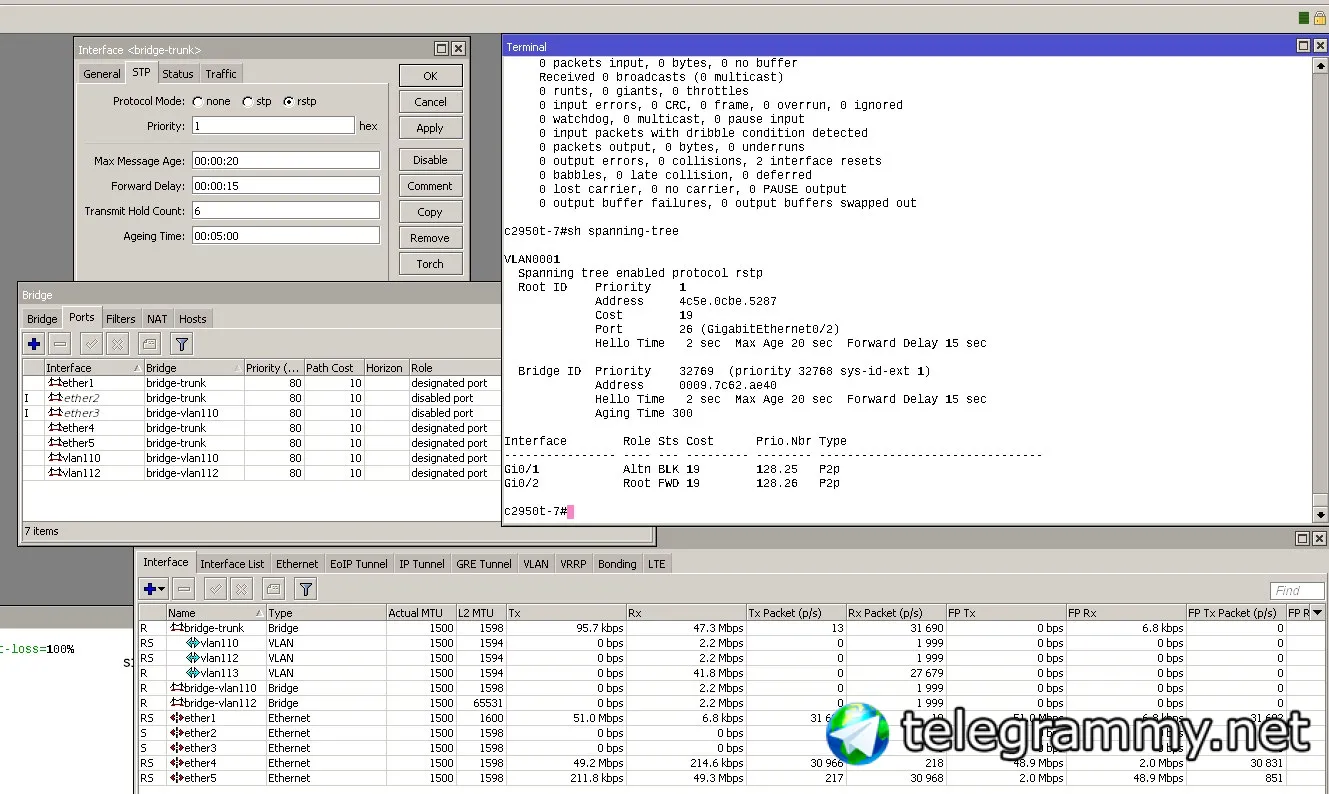Add a new port in Bridge window

34,344
